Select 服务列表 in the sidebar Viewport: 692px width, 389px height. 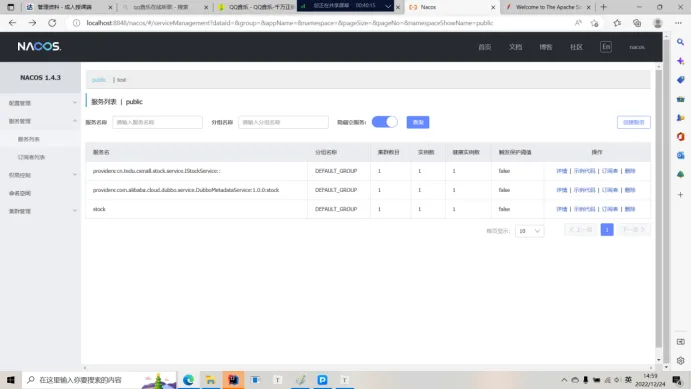29,139
